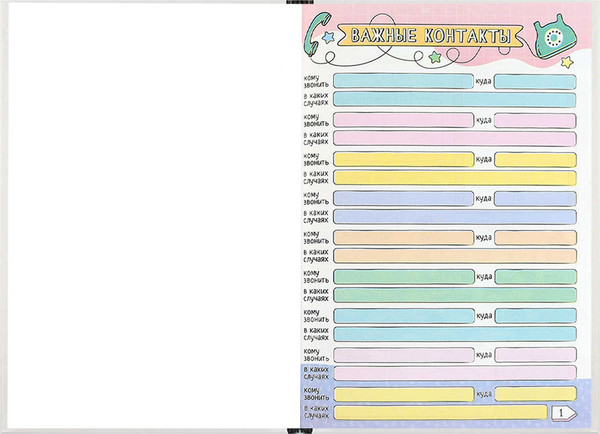The height and width of the screenshot is (434, 600).
Task: Select the green "кому звонить" field
Action: pos(402,276)
